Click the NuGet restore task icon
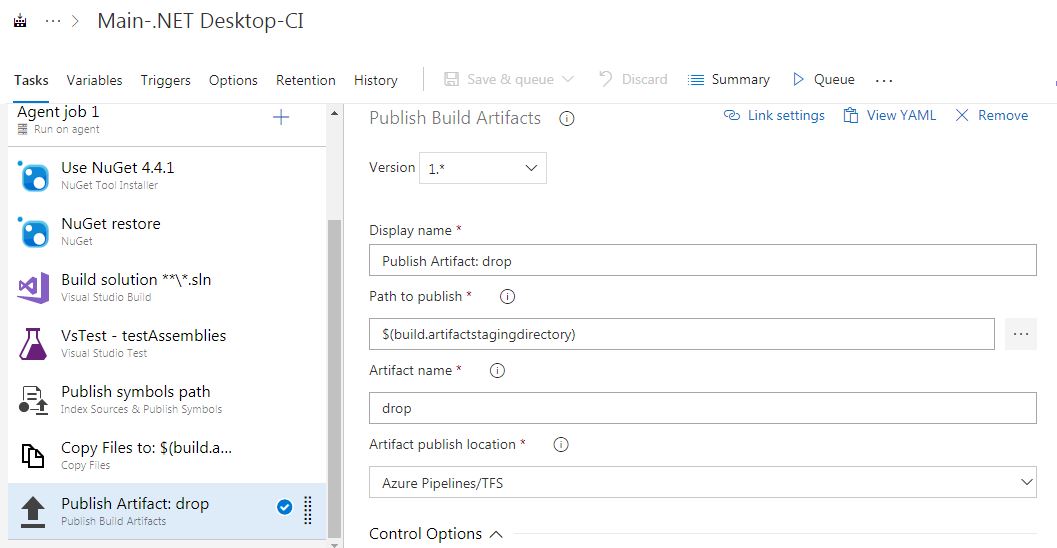 (x=33, y=232)
